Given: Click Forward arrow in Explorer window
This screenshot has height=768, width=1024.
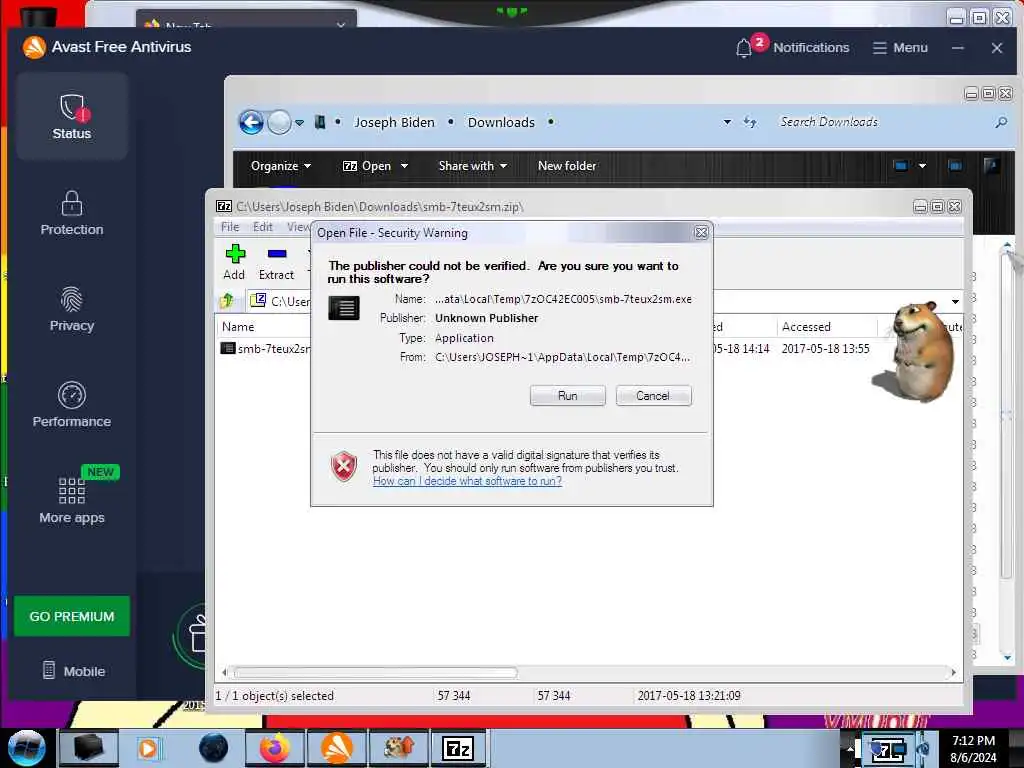Looking at the screenshot, I should [280, 122].
